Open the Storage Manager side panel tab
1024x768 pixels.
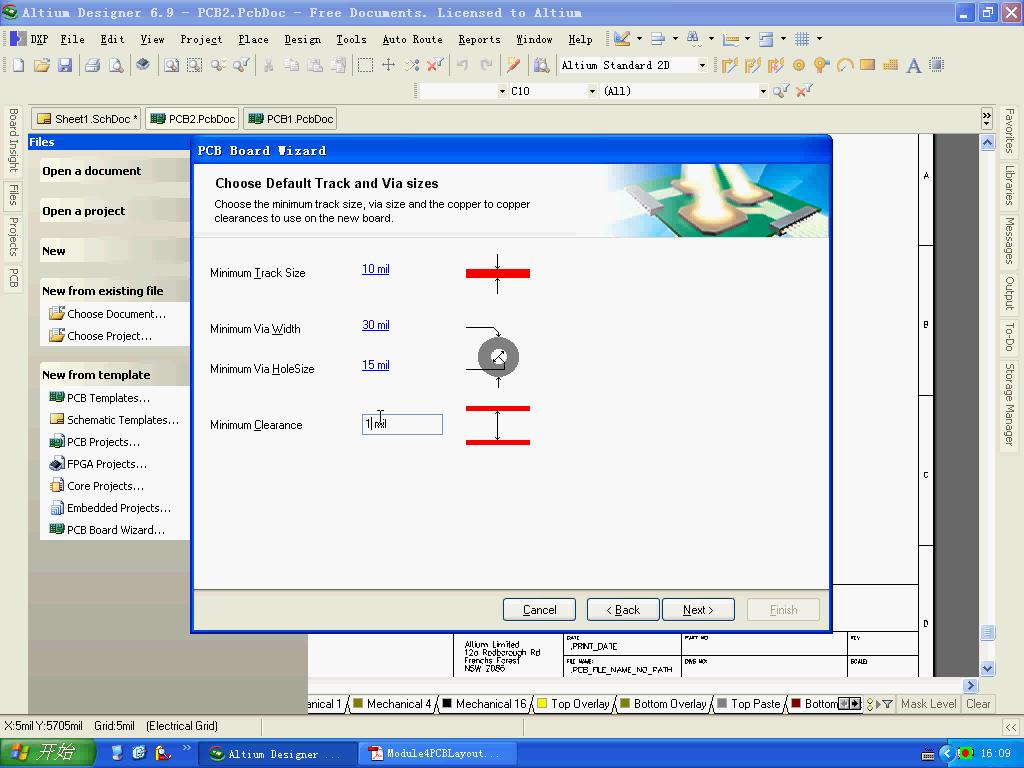click(x=1010, y=405)
